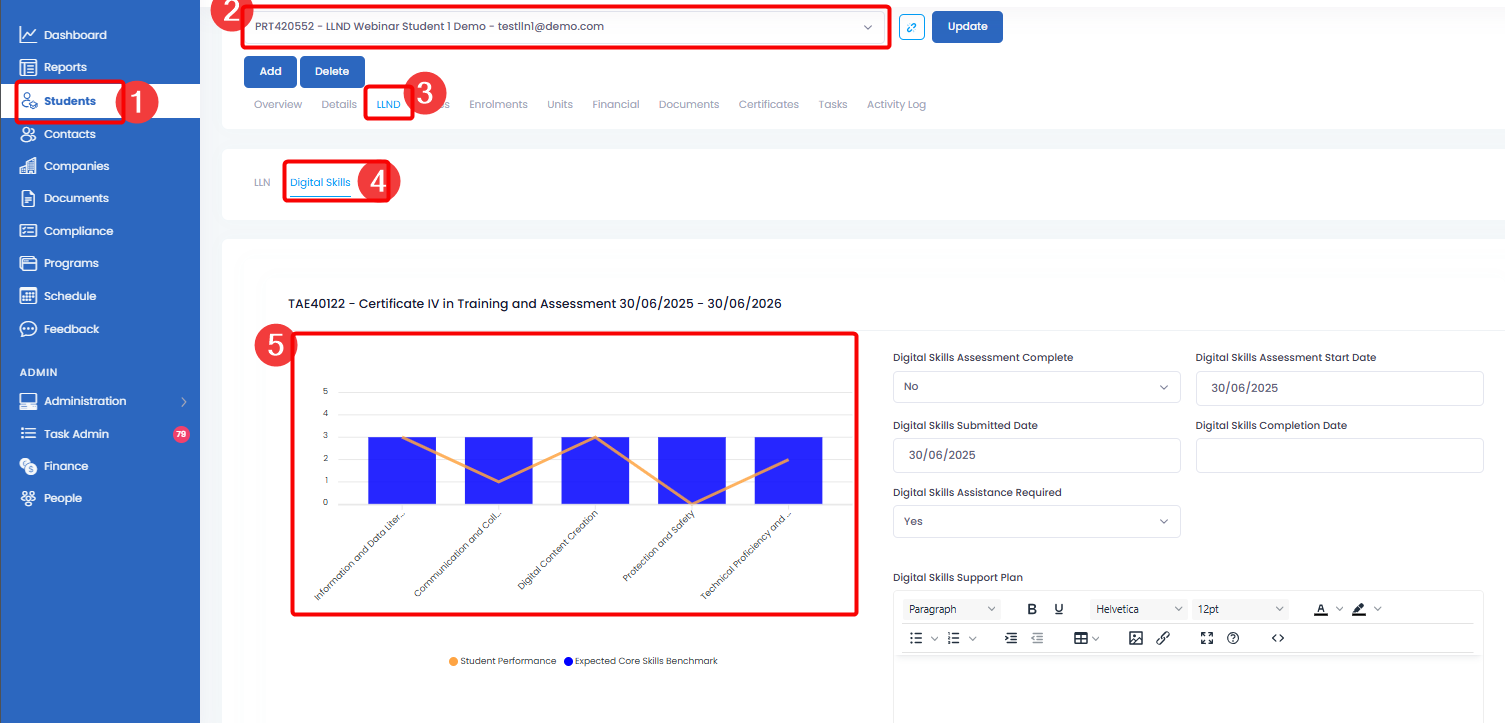This screenshot has height=723, width=1505.
Task: Switch to the LLN sub-tab
Action: 262,183
